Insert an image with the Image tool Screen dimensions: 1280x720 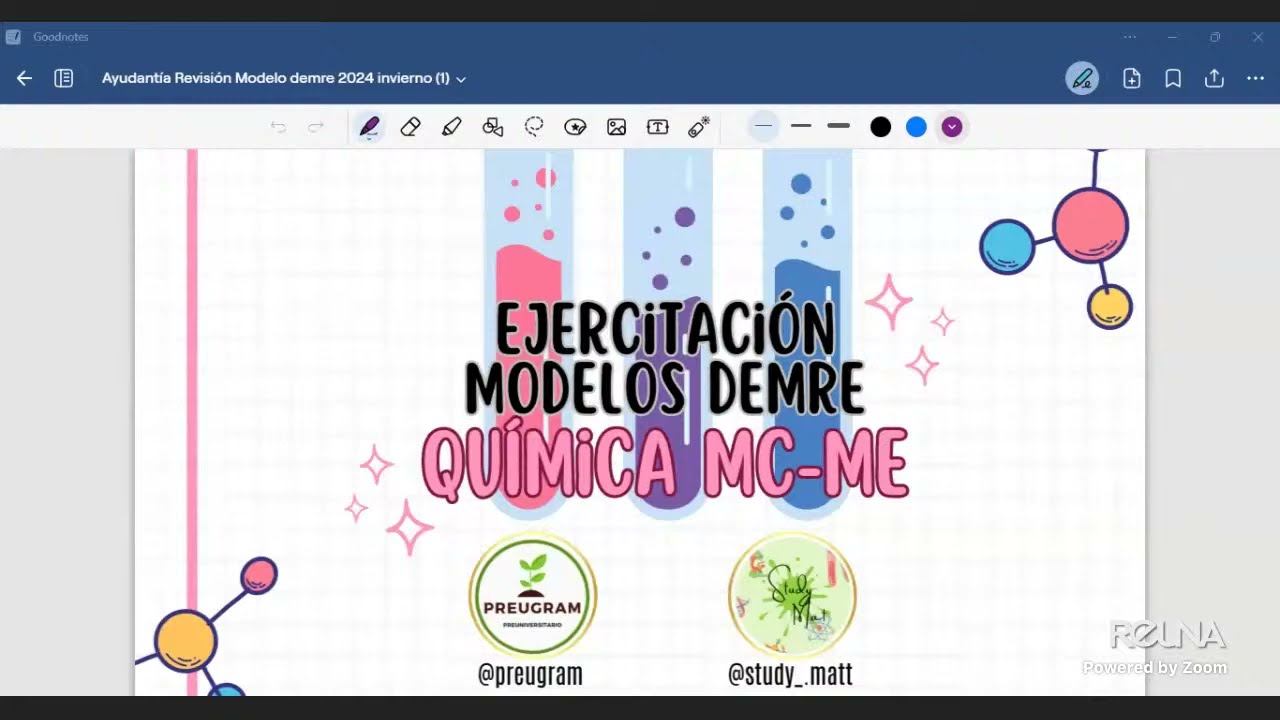tap(616, 127)
